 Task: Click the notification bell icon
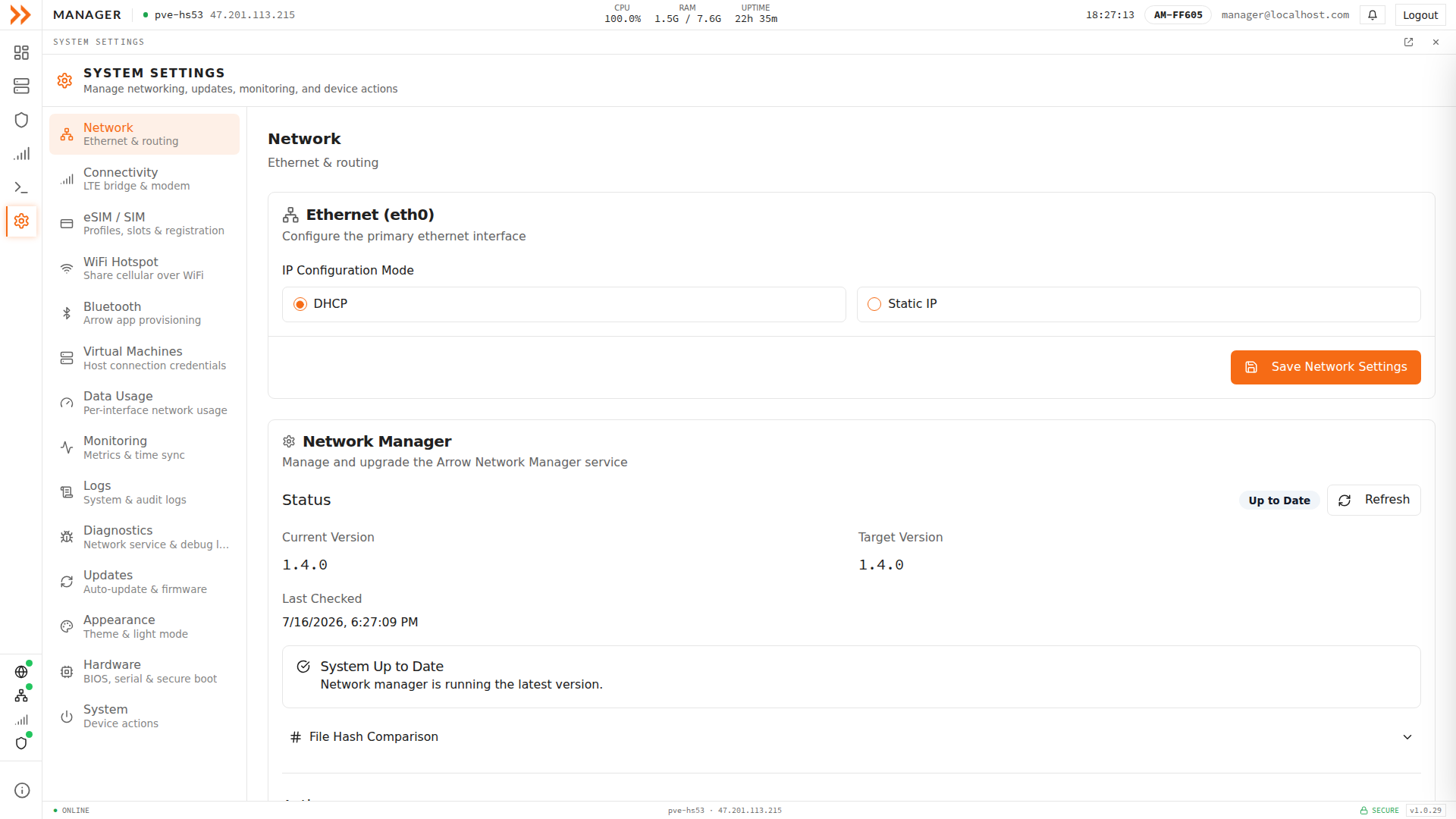tap(1373, 15)
